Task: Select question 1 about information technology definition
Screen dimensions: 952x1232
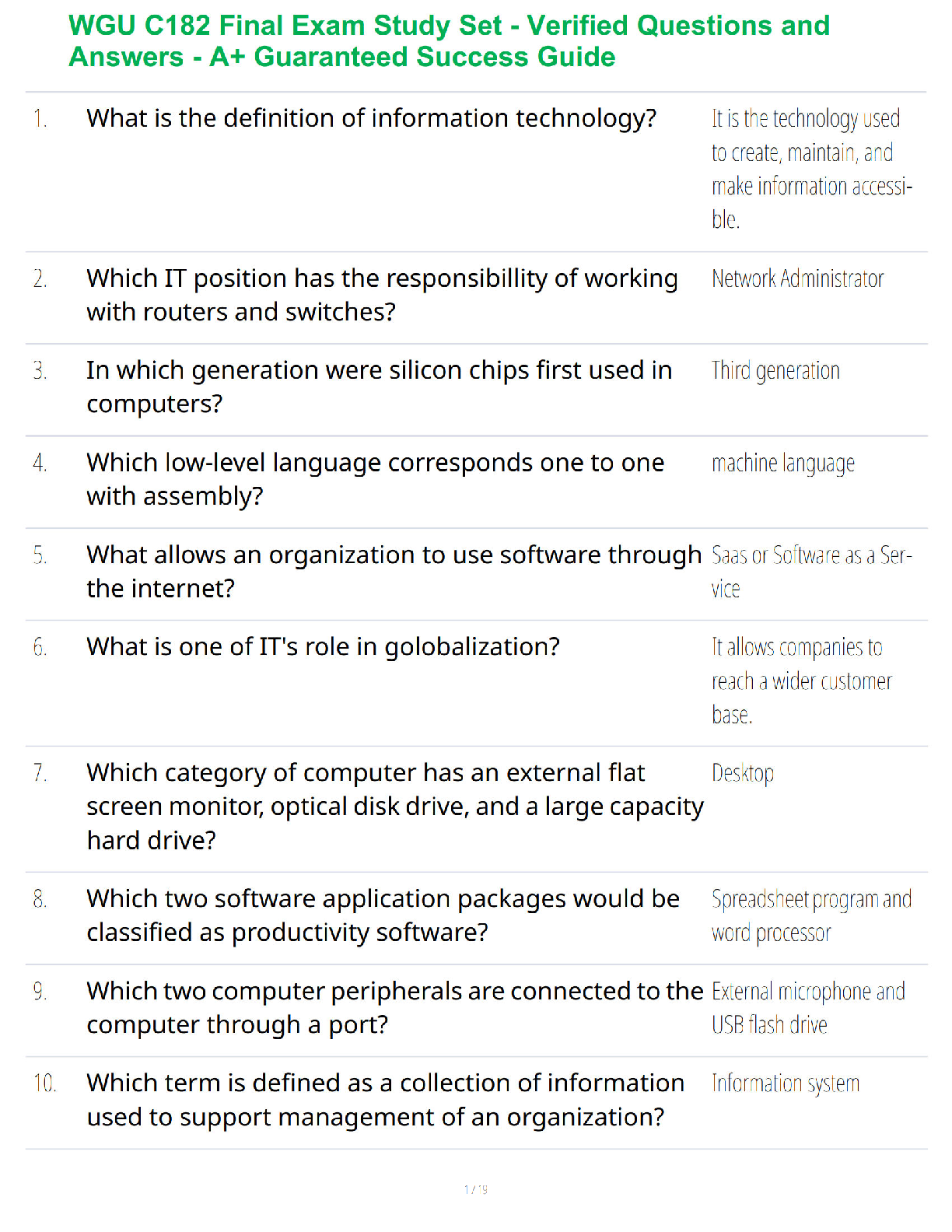Action: (x=372, y=118)
